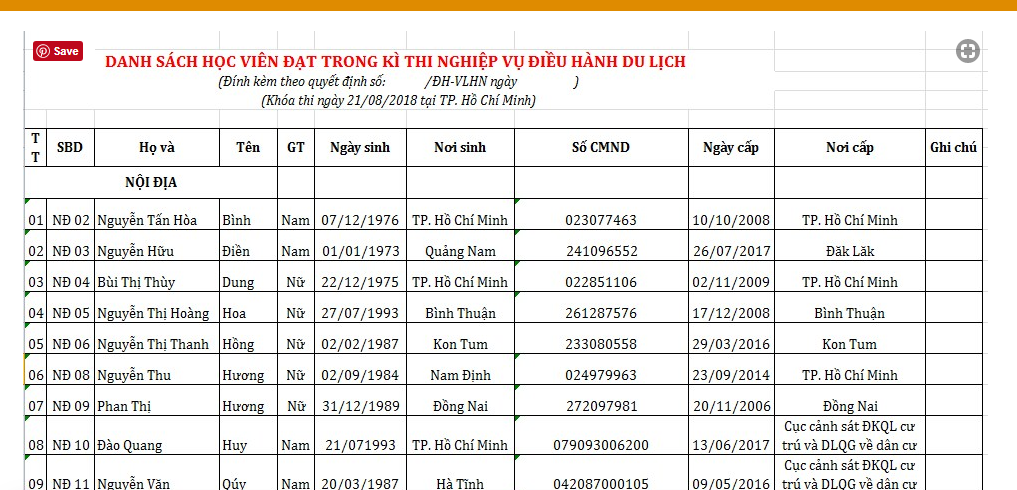
Task: Click the 'Họ và' column header
Action: pos(156,147)
